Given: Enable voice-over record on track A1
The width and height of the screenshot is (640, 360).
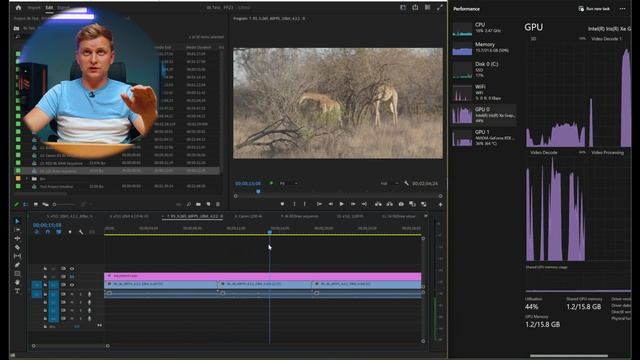Looking at the screenshot, I should point(89,294).
